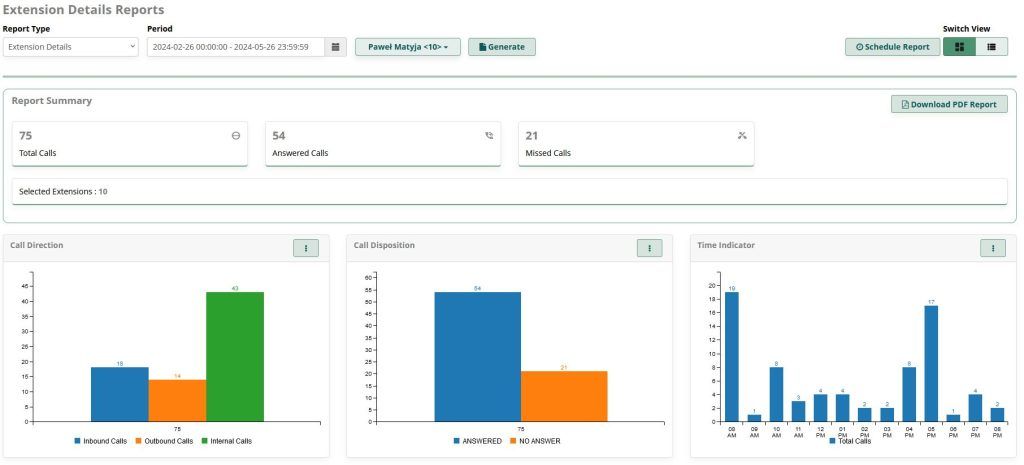Click the Schedule Report button
Viewport: 1024px width, 465px height.
(x=892, y=47)
